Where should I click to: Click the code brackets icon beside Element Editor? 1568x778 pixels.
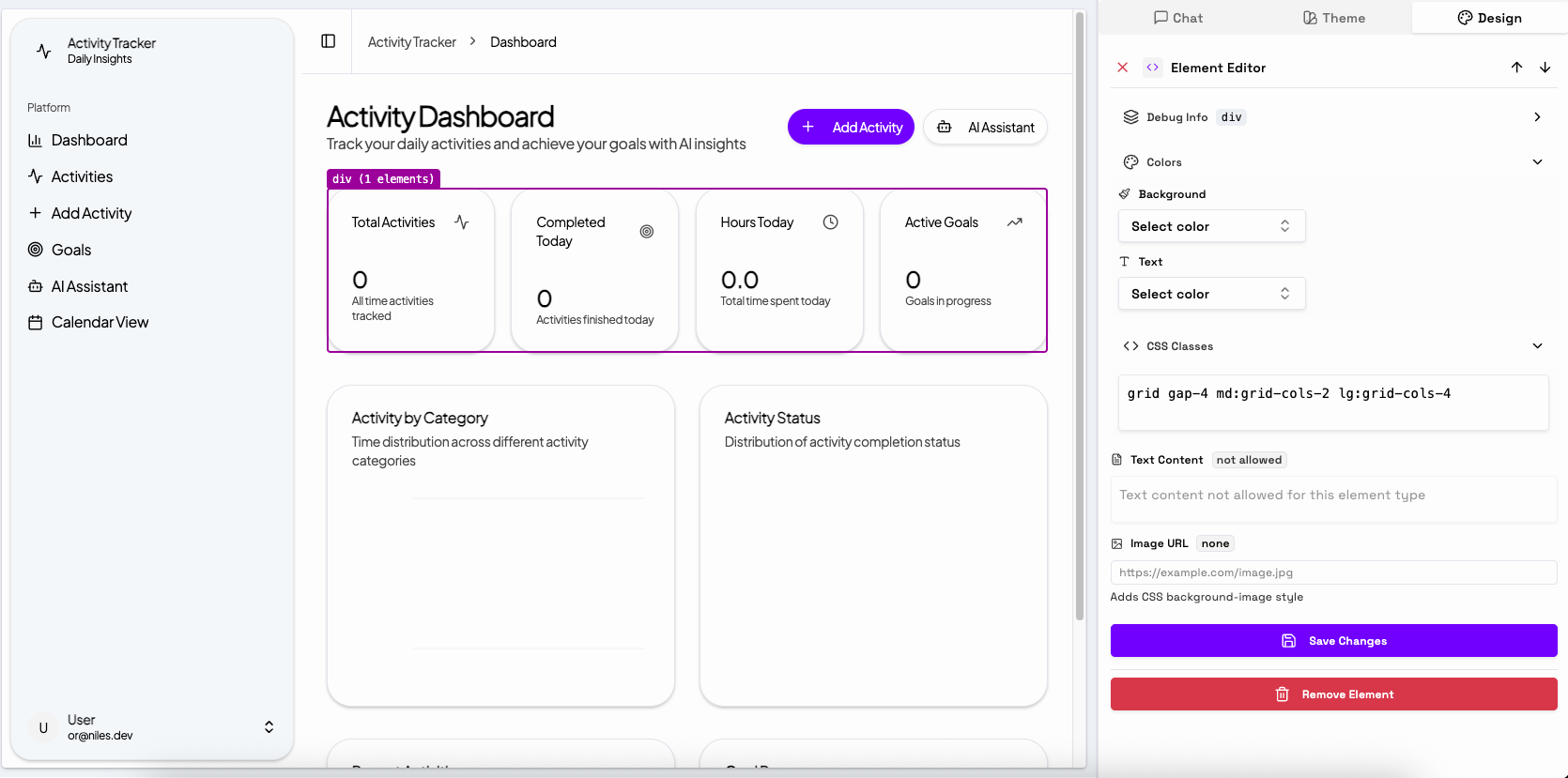1152,68
